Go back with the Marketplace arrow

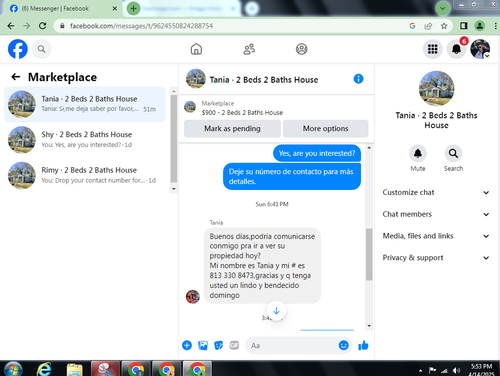(x=16, y=77)
